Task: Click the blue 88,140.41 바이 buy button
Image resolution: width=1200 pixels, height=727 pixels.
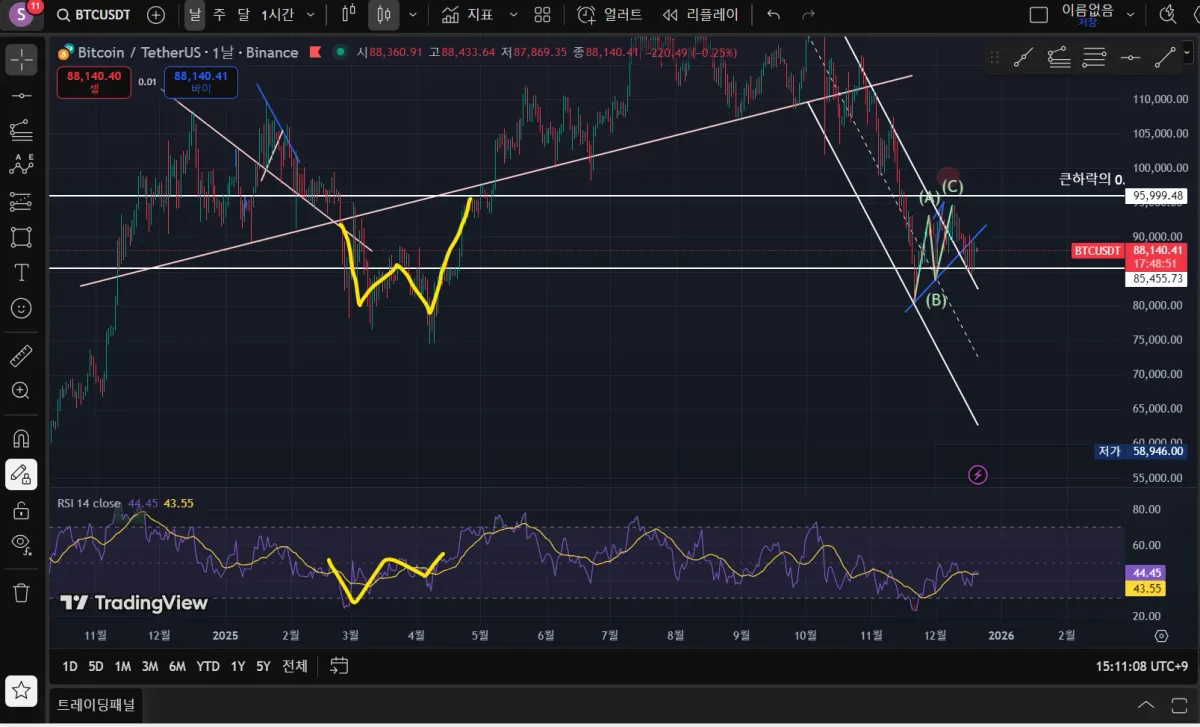Action: click(200, 82)
